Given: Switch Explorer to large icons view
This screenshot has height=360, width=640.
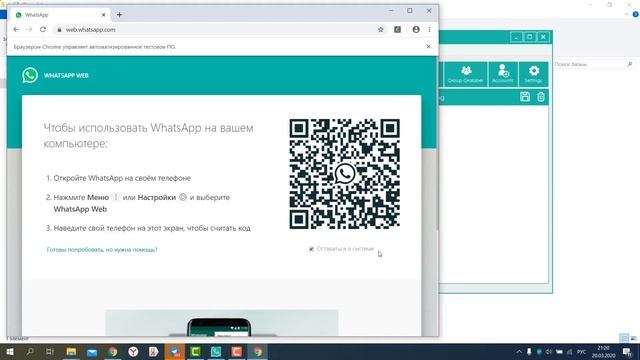Looking at the screenshot, I should click(x=633, y=338).
